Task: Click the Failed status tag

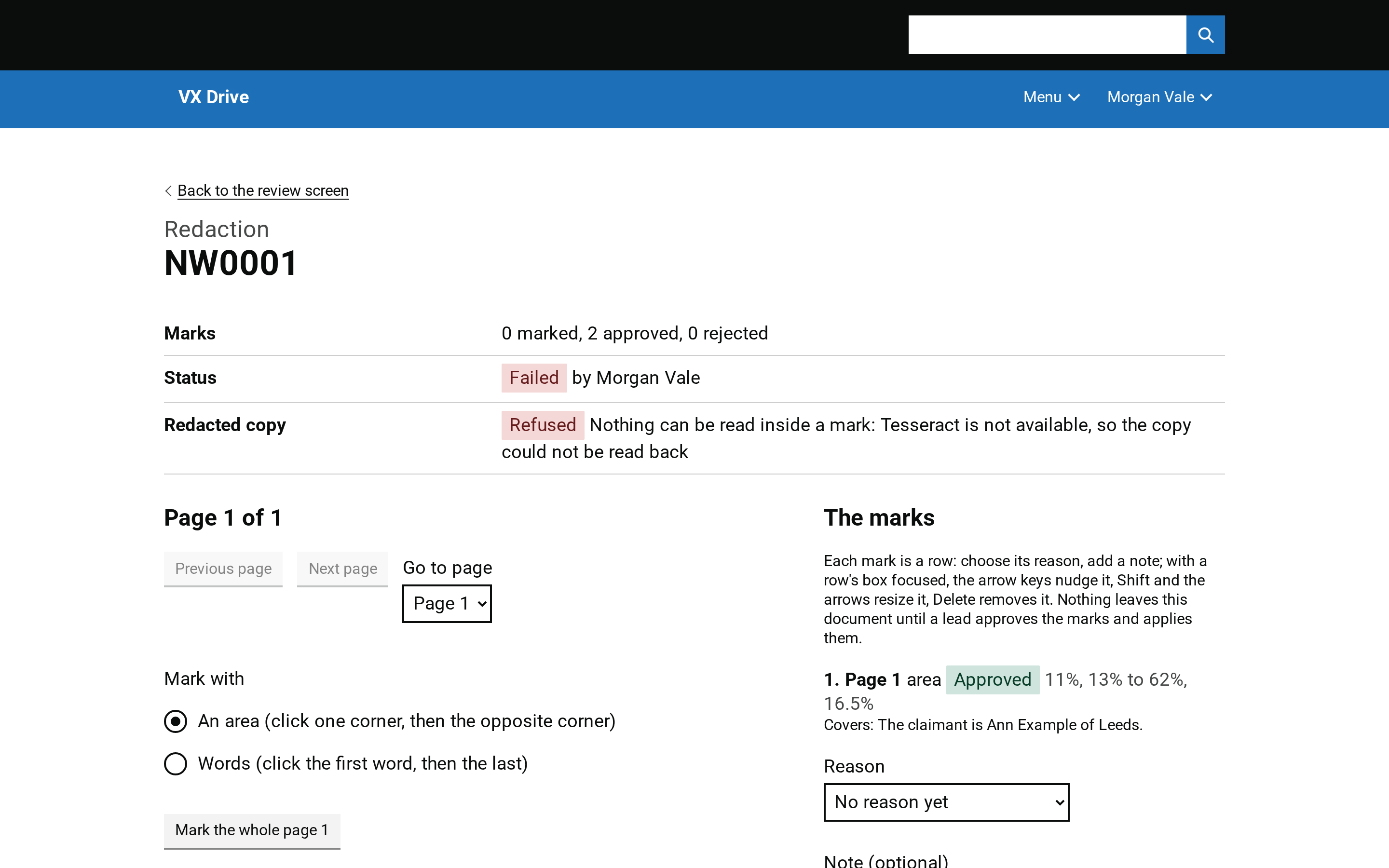Action: (534, 378)
